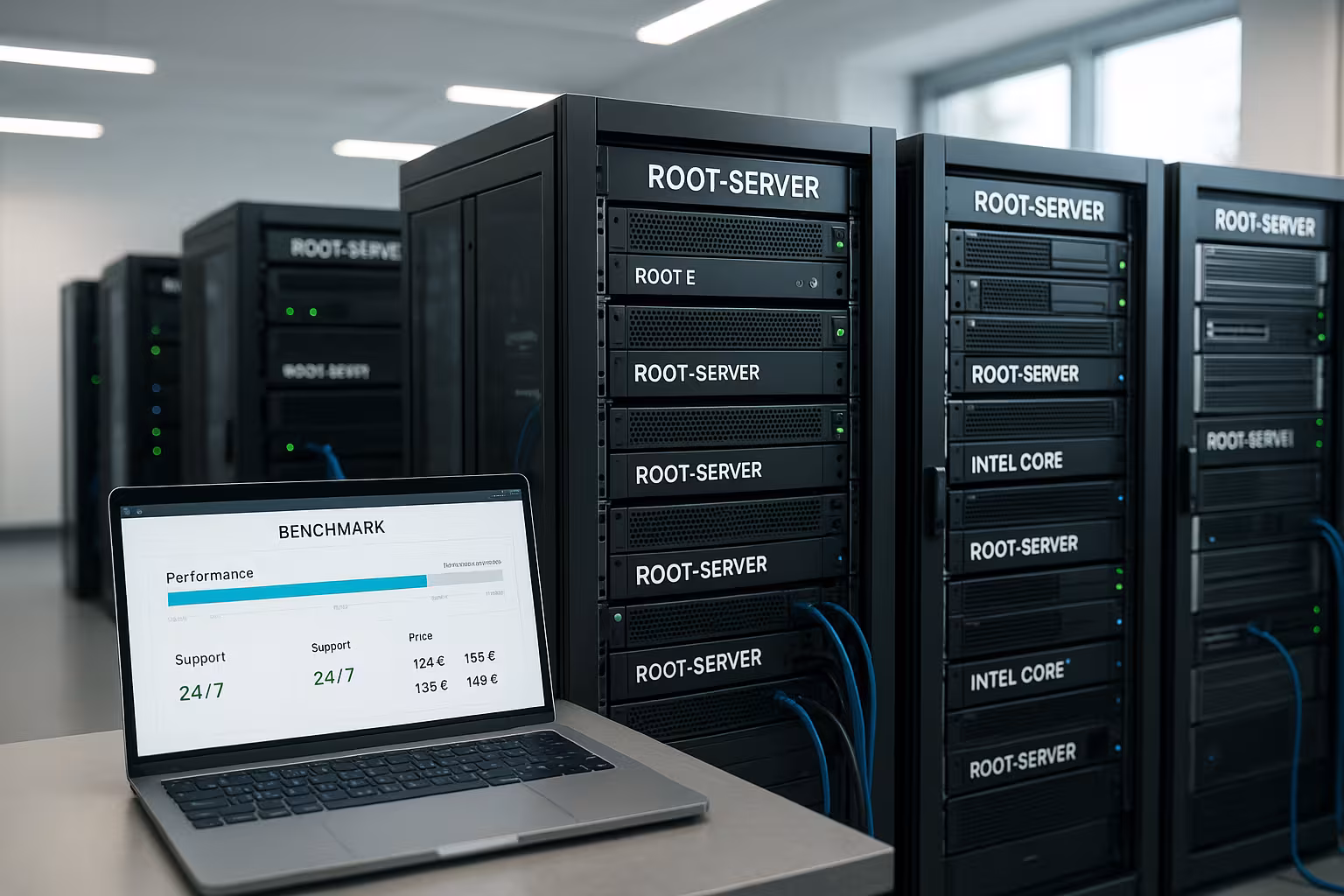Click the grey unfilled part of the Performance bar

pyautogui.click(x=465, y=577)
